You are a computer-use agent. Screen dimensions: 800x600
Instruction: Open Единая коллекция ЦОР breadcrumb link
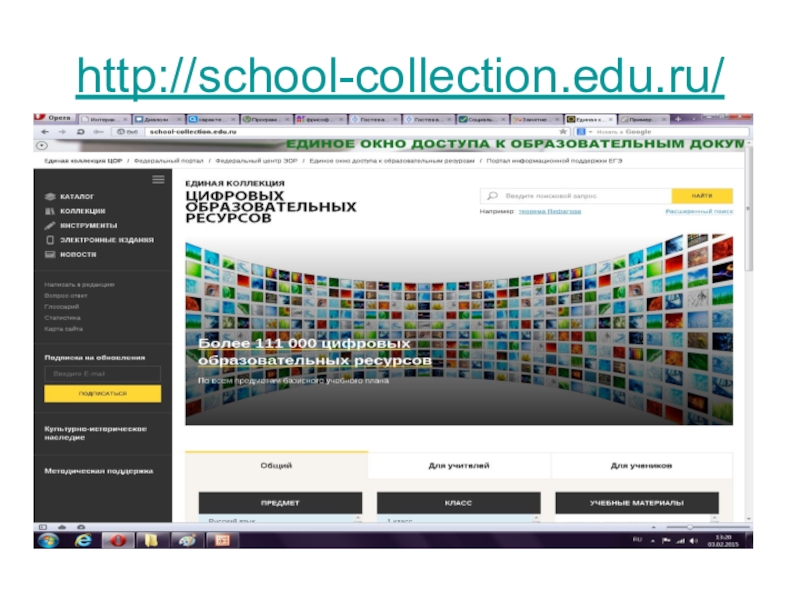(x=83, y=161)
